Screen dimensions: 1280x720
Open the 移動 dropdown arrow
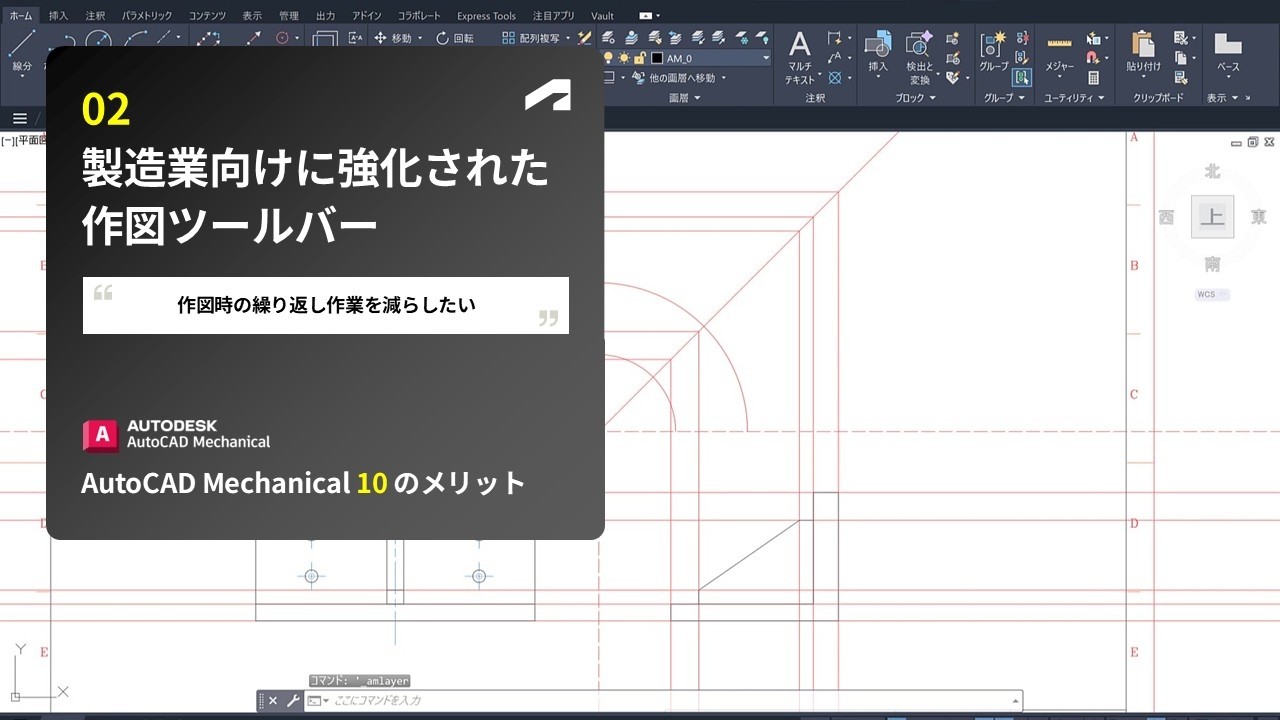point(419,38)
